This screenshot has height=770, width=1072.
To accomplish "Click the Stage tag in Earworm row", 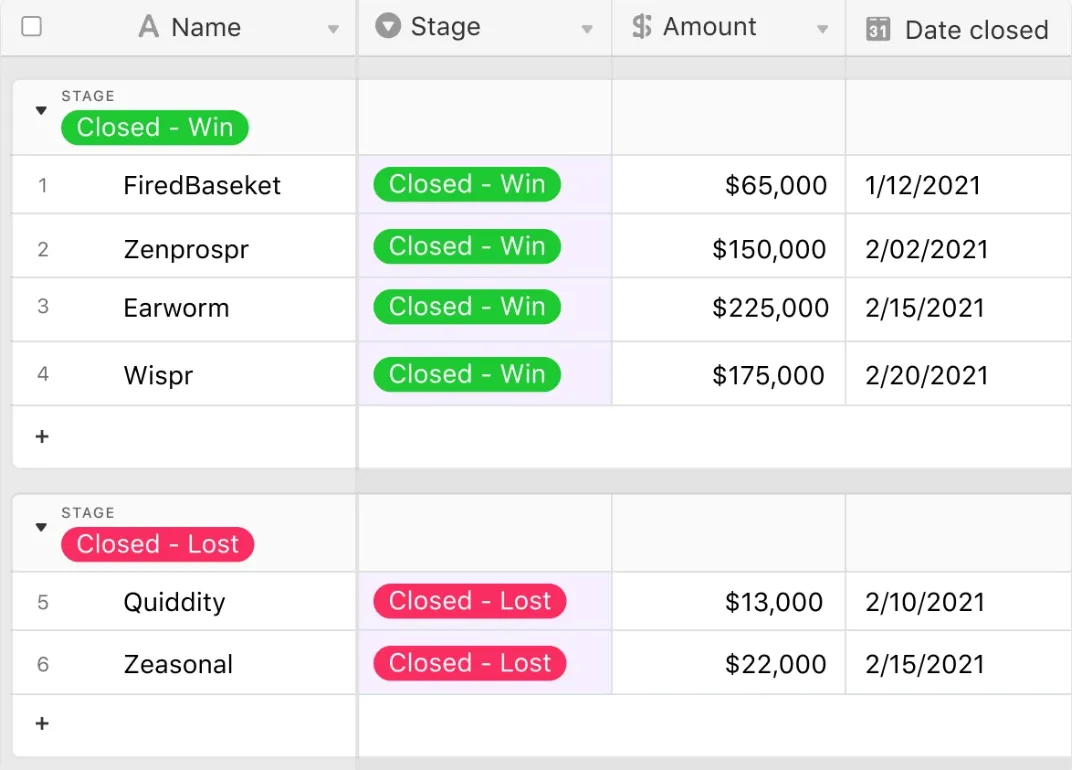I will (x=467, y=306).
